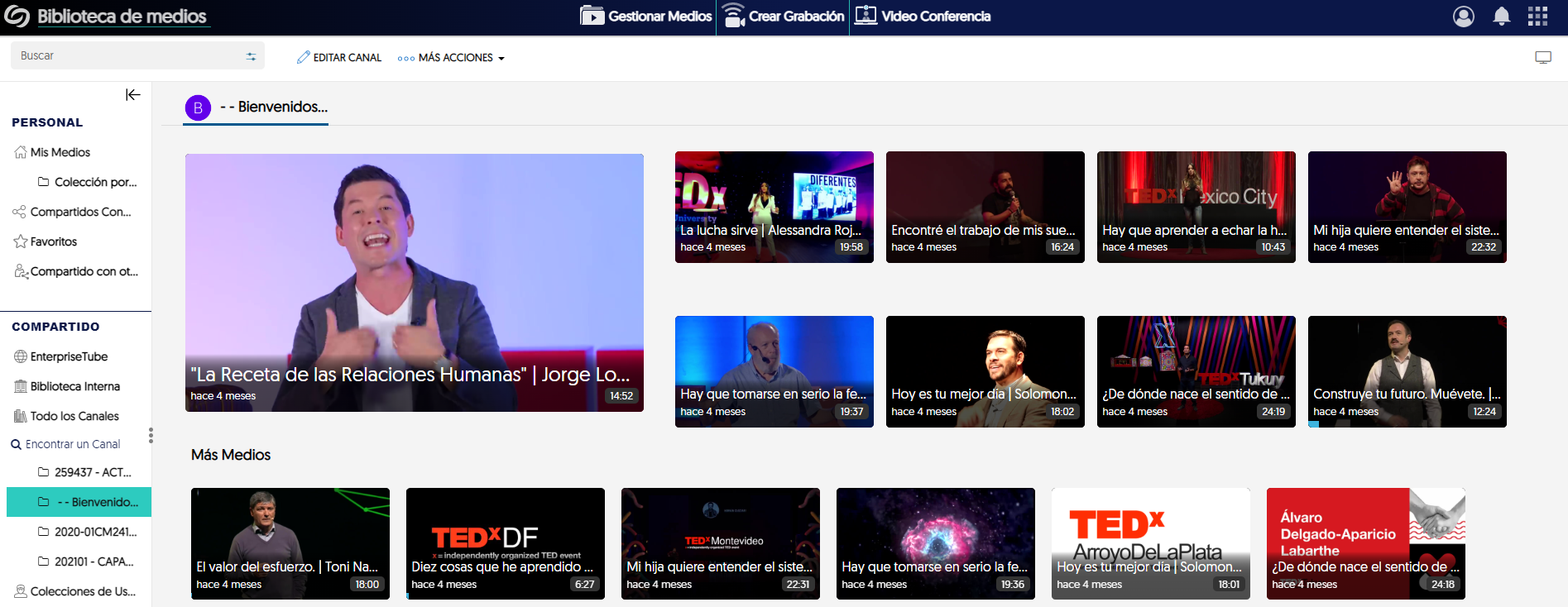Screen dimensions: 1568x607
Task: Open Crear Grabación from top bar
Action: click(x=784, y=16)
